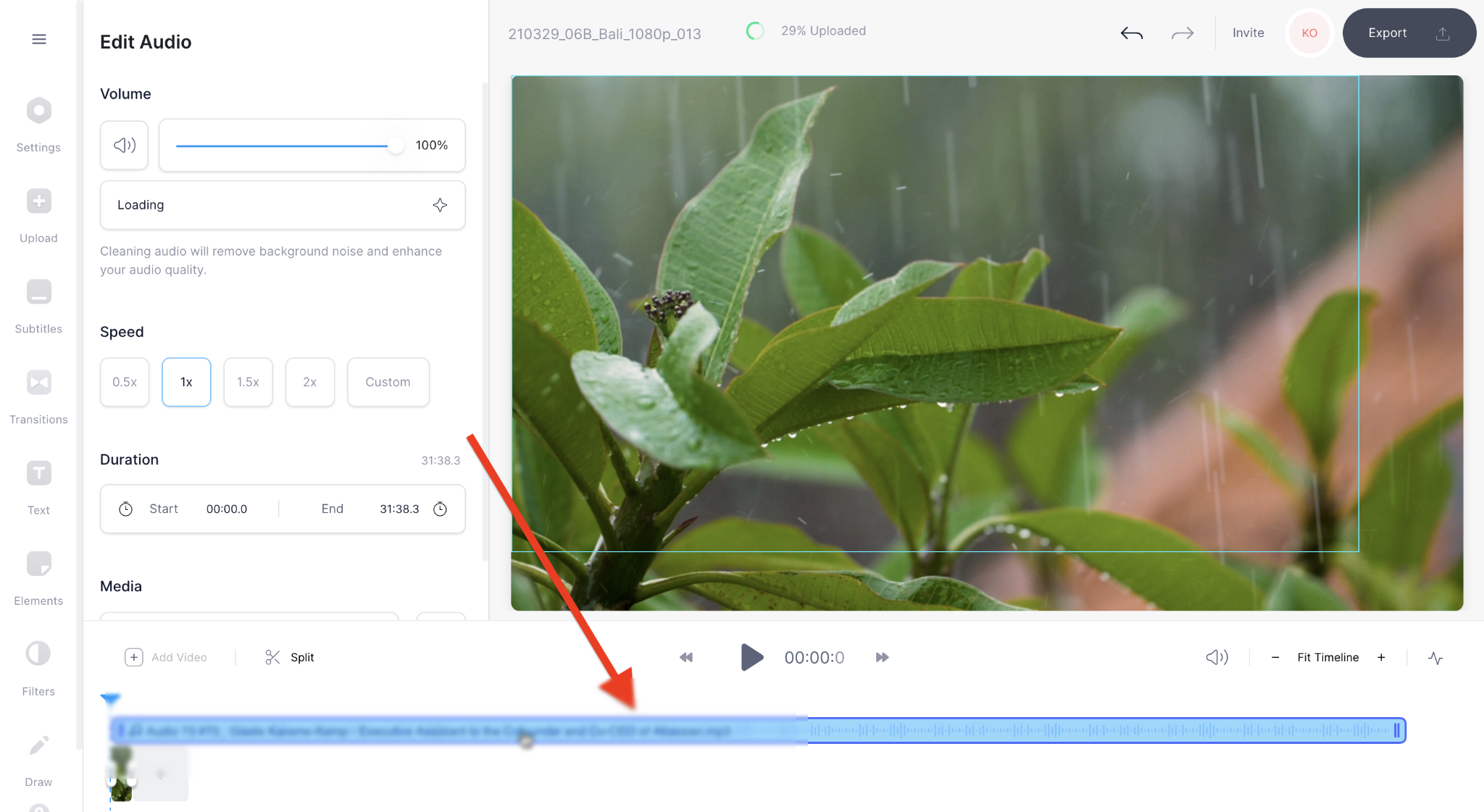
Task: Edit the Start time field 00:00.0
Action: (227, 508)
